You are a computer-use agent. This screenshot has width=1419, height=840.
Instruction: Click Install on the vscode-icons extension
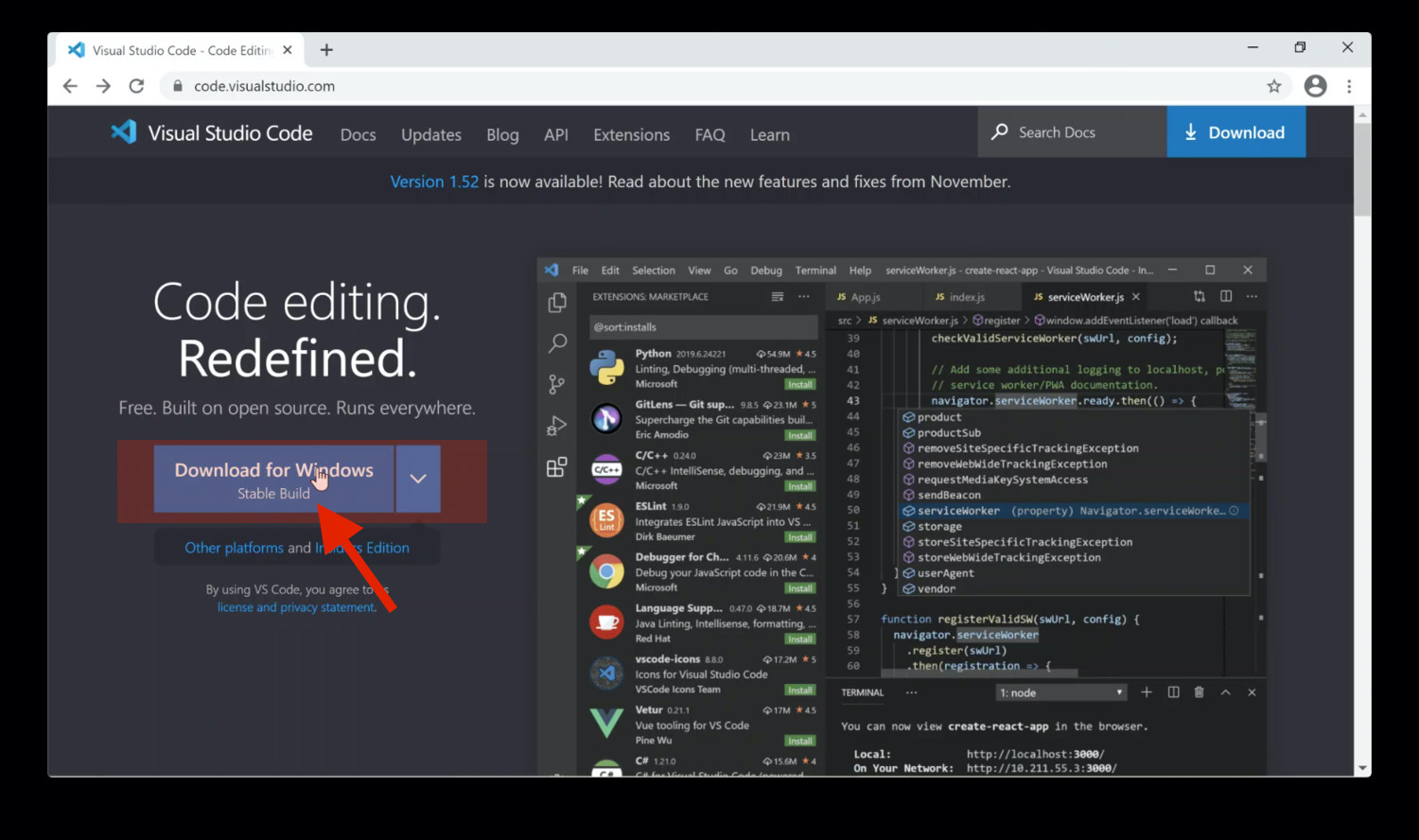800,690
